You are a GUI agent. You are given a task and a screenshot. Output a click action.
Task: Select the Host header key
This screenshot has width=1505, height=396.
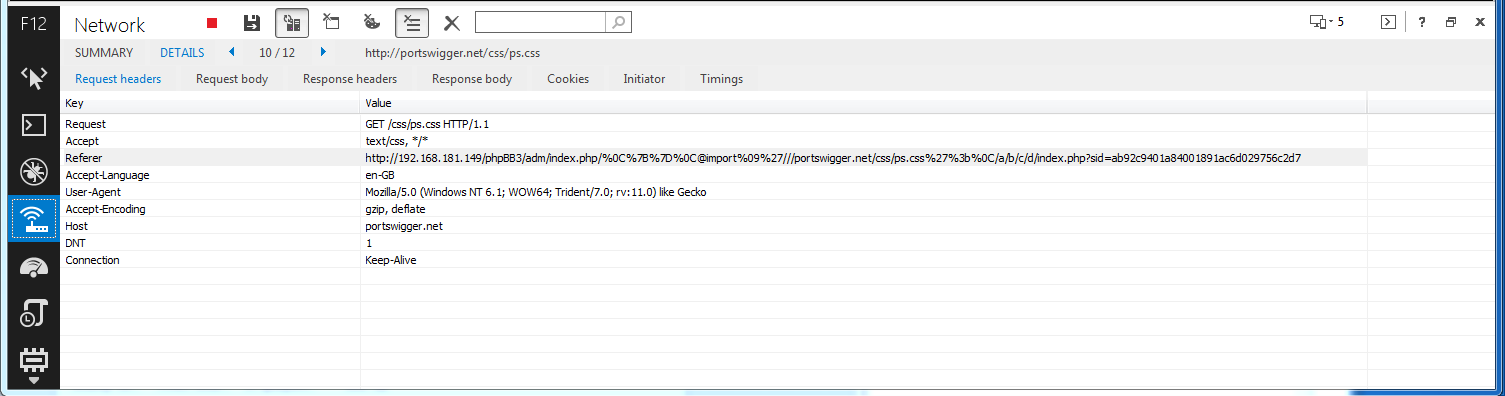click(77, 226)
